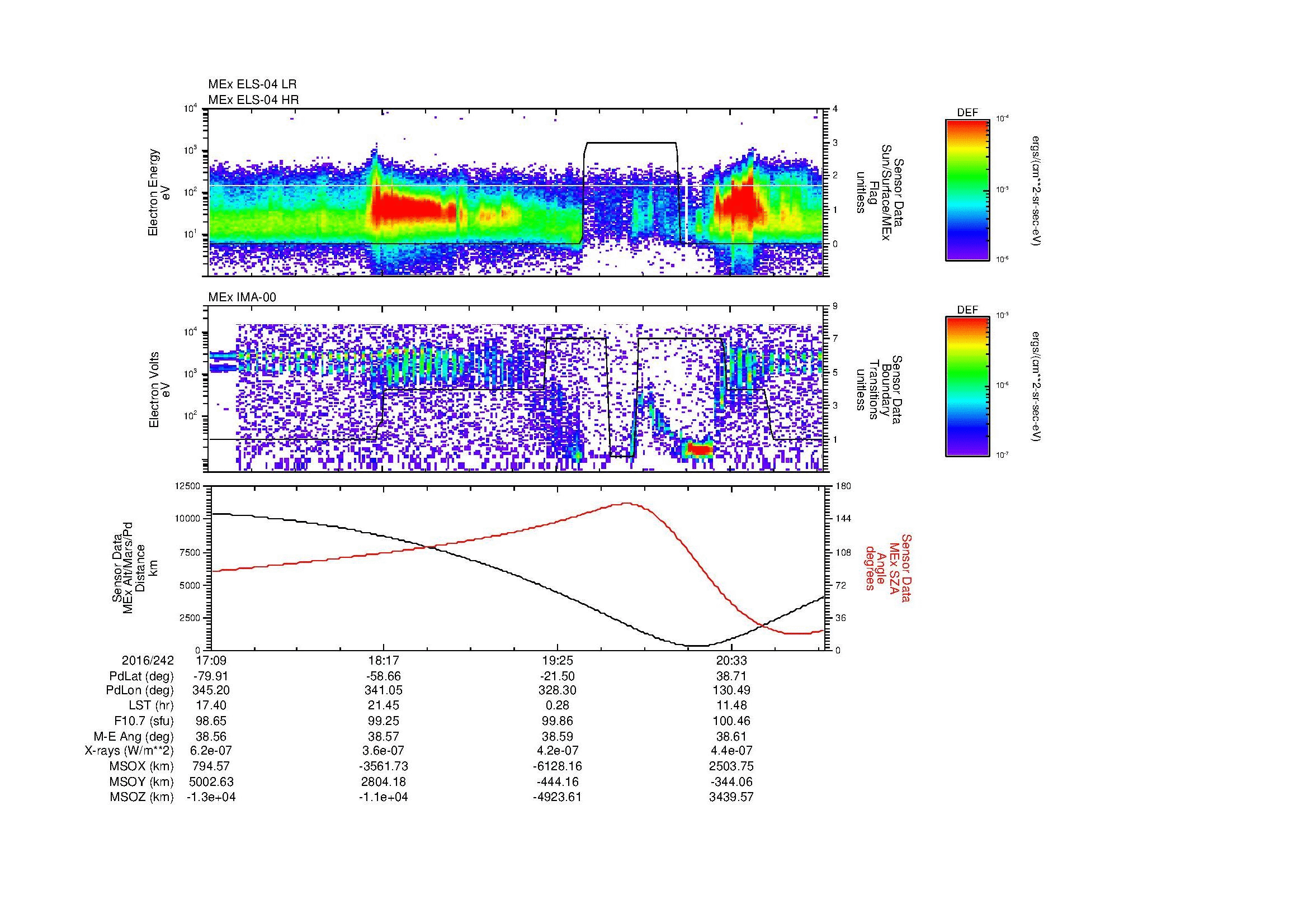
Task: Click the 'MEx ELS-04 HR' plot title
Action: click(253, 99)
